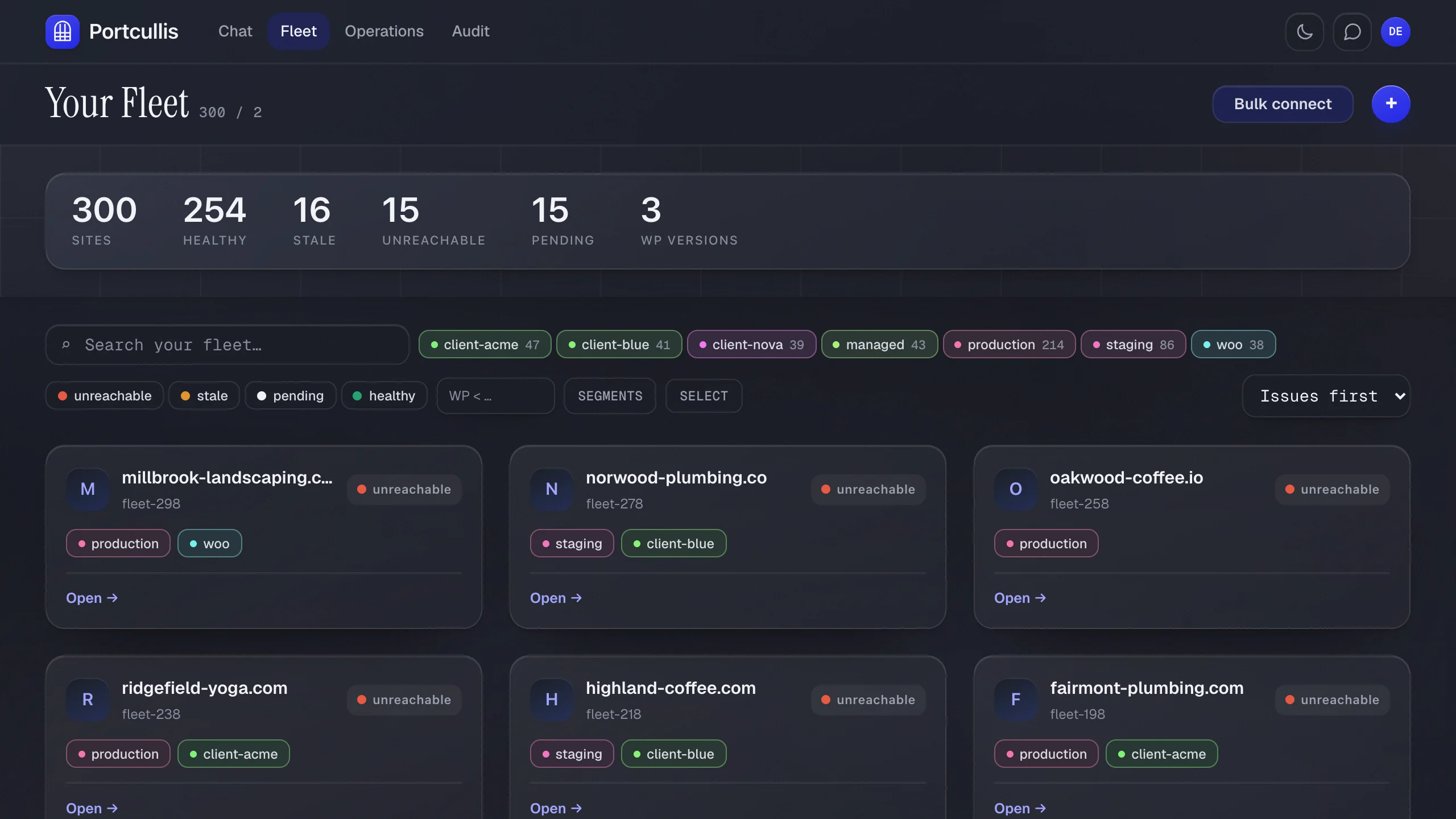
Task: Click the Portcullis gate logo icon
Action: point(63,31)
